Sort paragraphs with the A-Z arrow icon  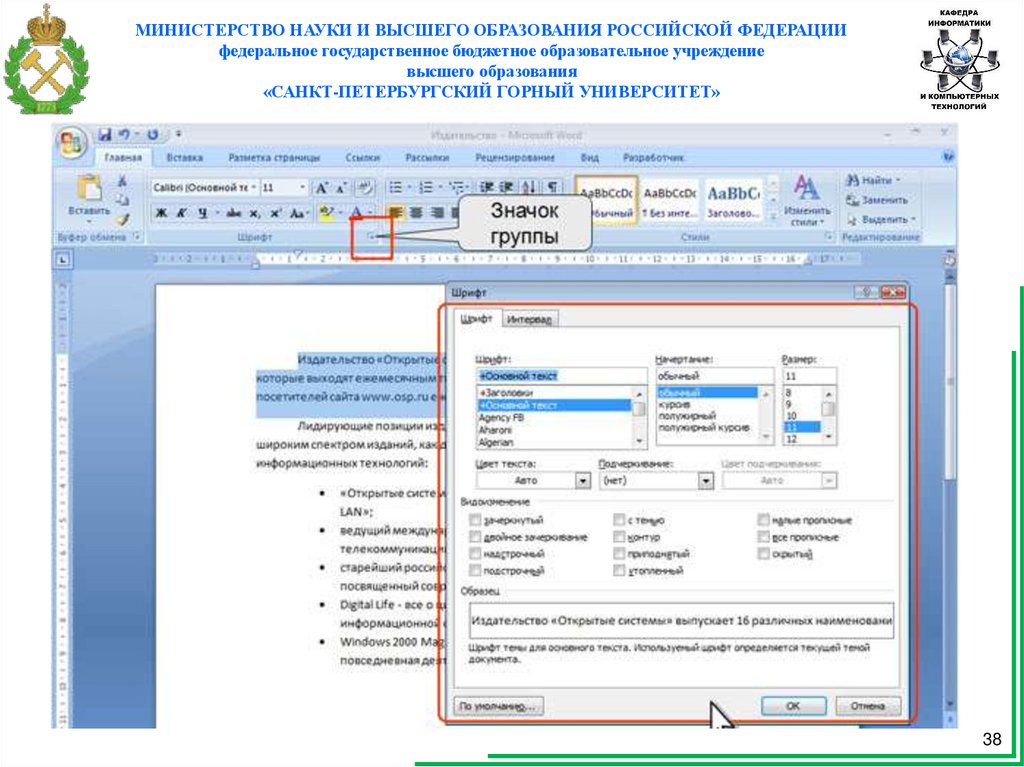(x=530, y=188)
